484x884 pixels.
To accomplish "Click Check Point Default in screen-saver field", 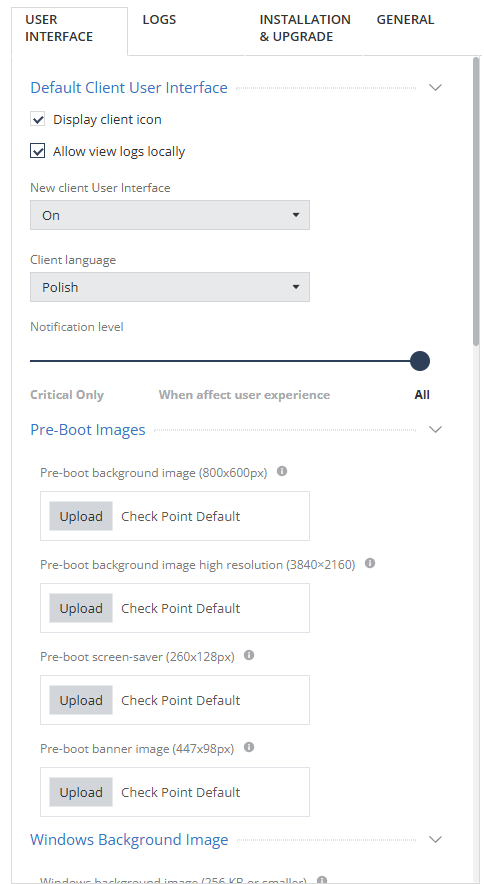I will (181, 700).
